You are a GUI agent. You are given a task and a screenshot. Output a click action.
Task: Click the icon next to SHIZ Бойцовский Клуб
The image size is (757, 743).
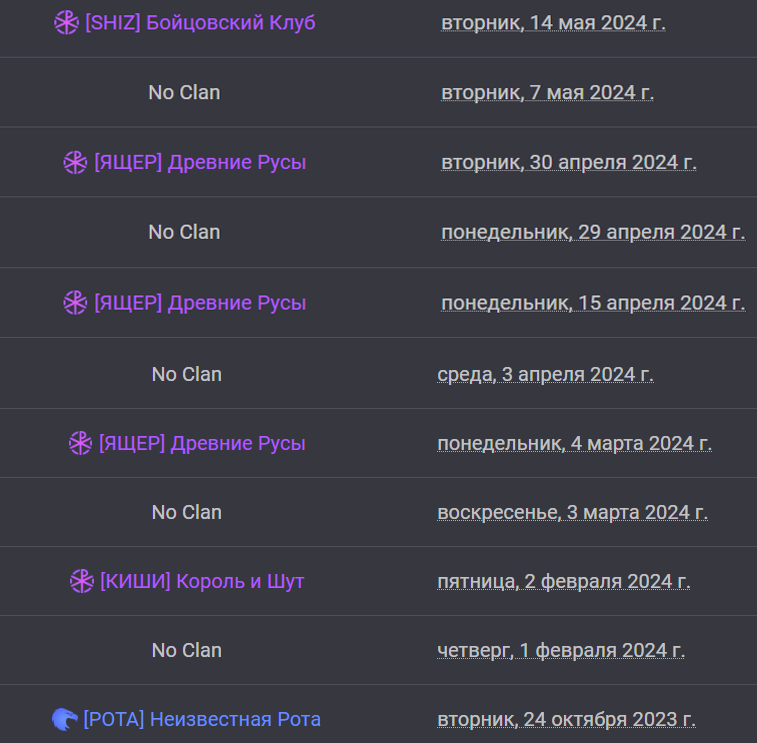coord(66,22)
